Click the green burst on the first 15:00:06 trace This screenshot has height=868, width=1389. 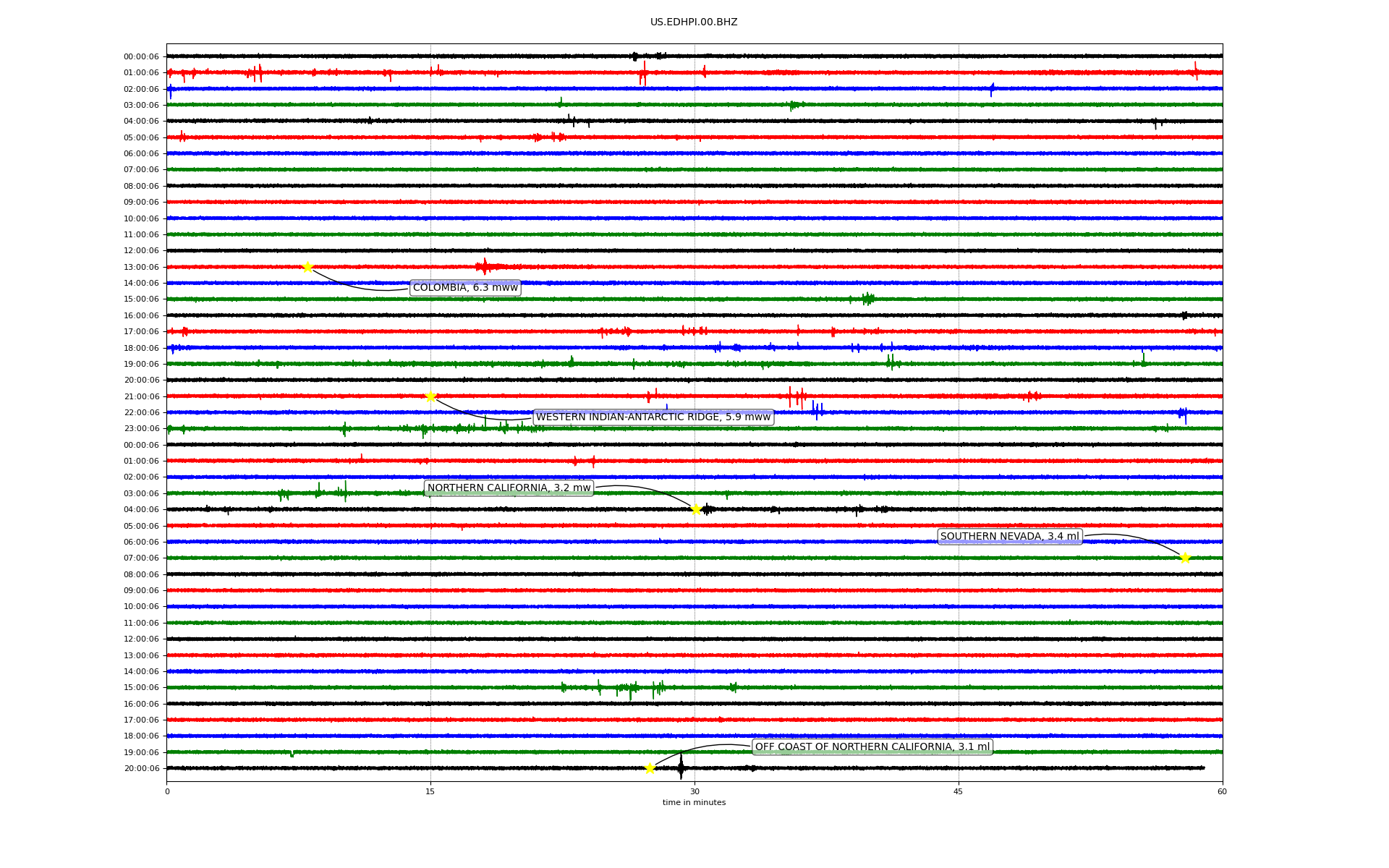click(x=867, y=299)
